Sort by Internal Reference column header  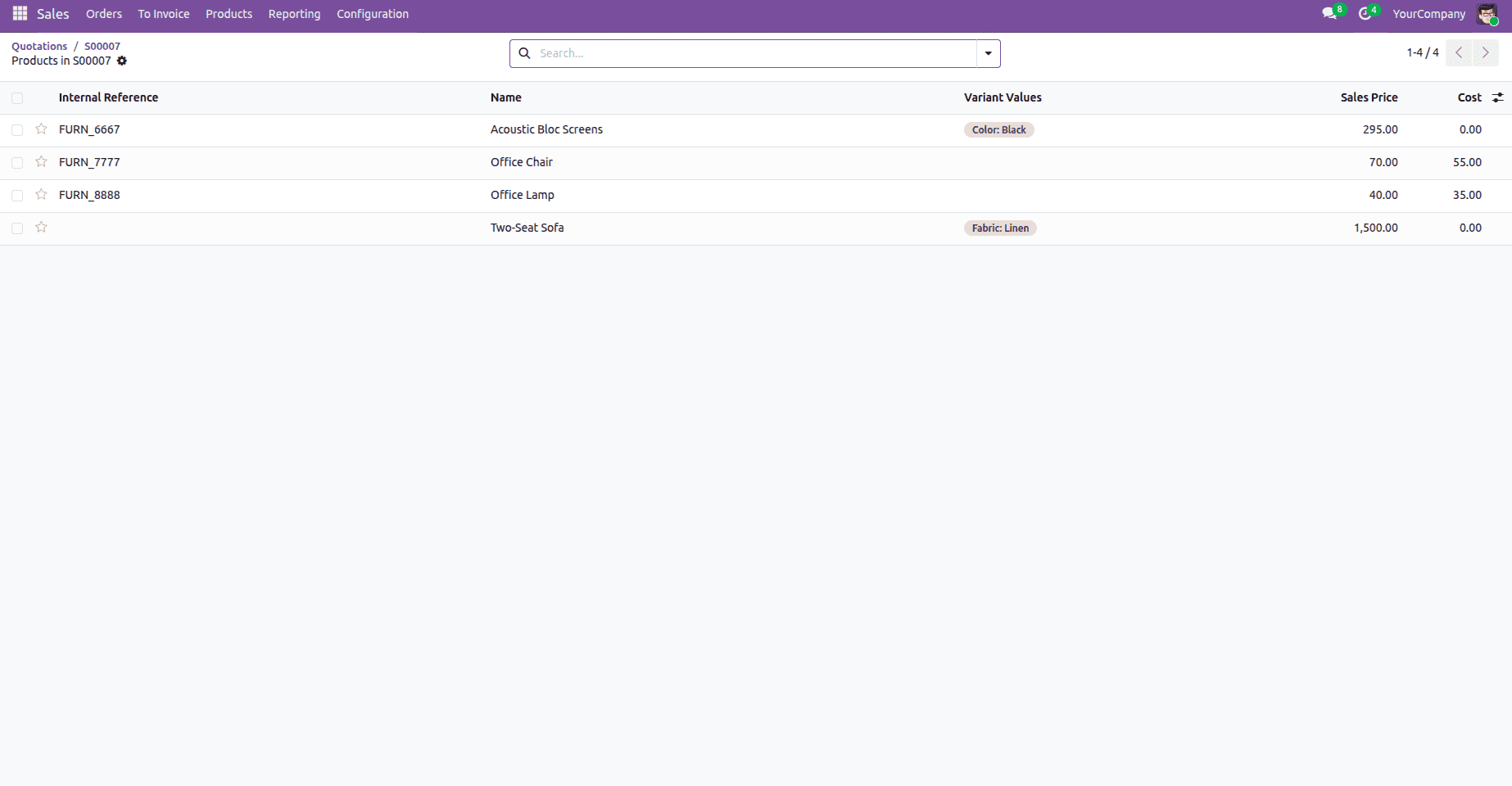pos(108,97)
